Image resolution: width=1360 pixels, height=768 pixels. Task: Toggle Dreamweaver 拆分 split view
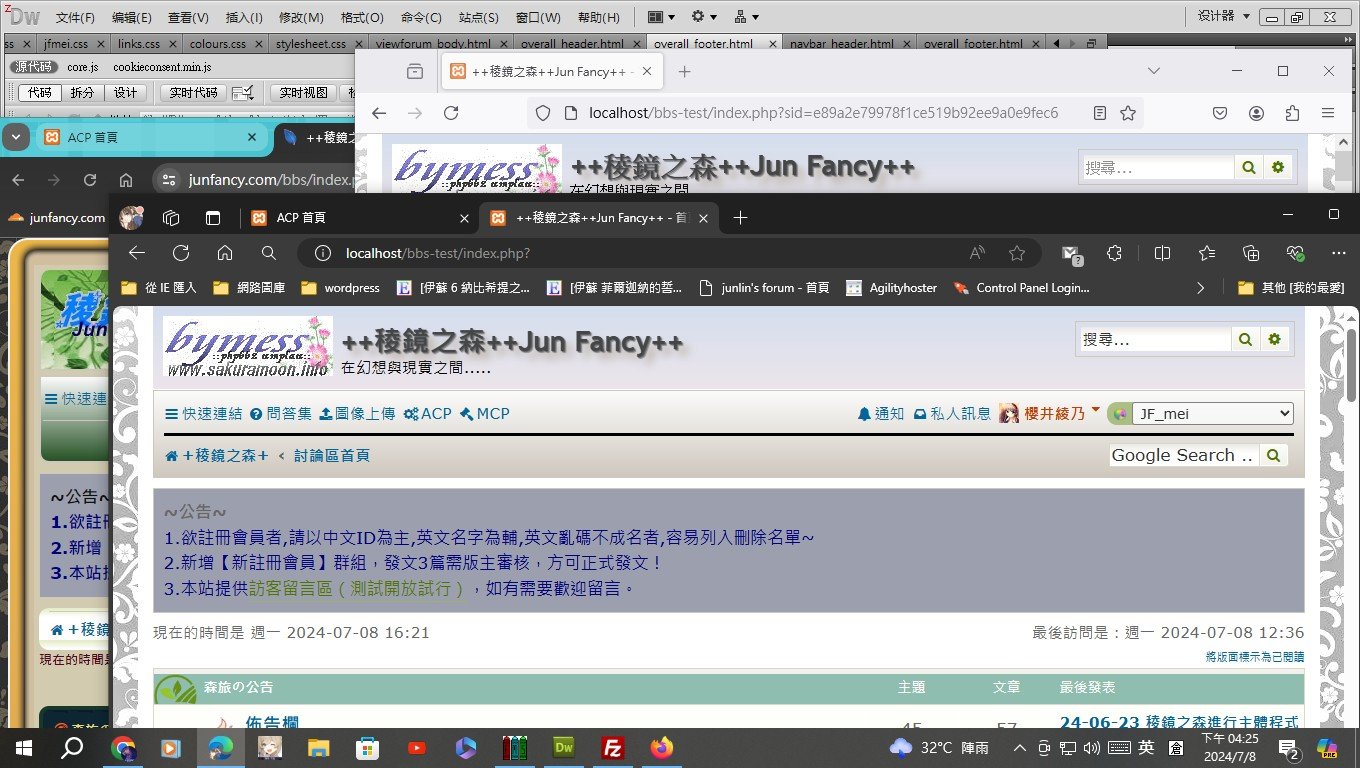[x=82, y=93]
